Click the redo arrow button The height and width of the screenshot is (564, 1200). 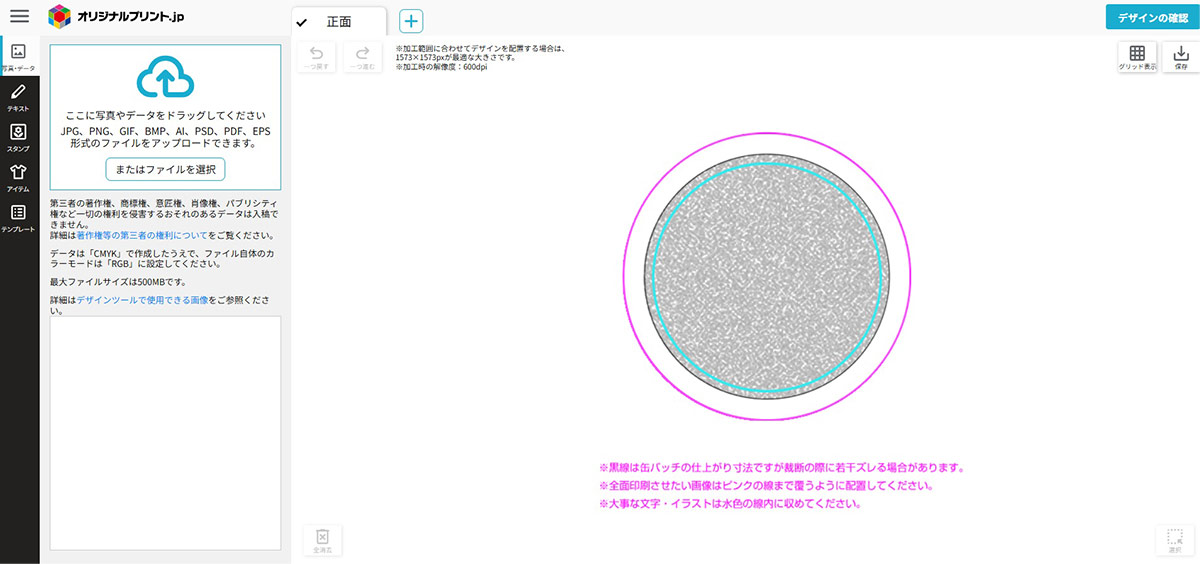pyautogui.click(x=362, y=57)
